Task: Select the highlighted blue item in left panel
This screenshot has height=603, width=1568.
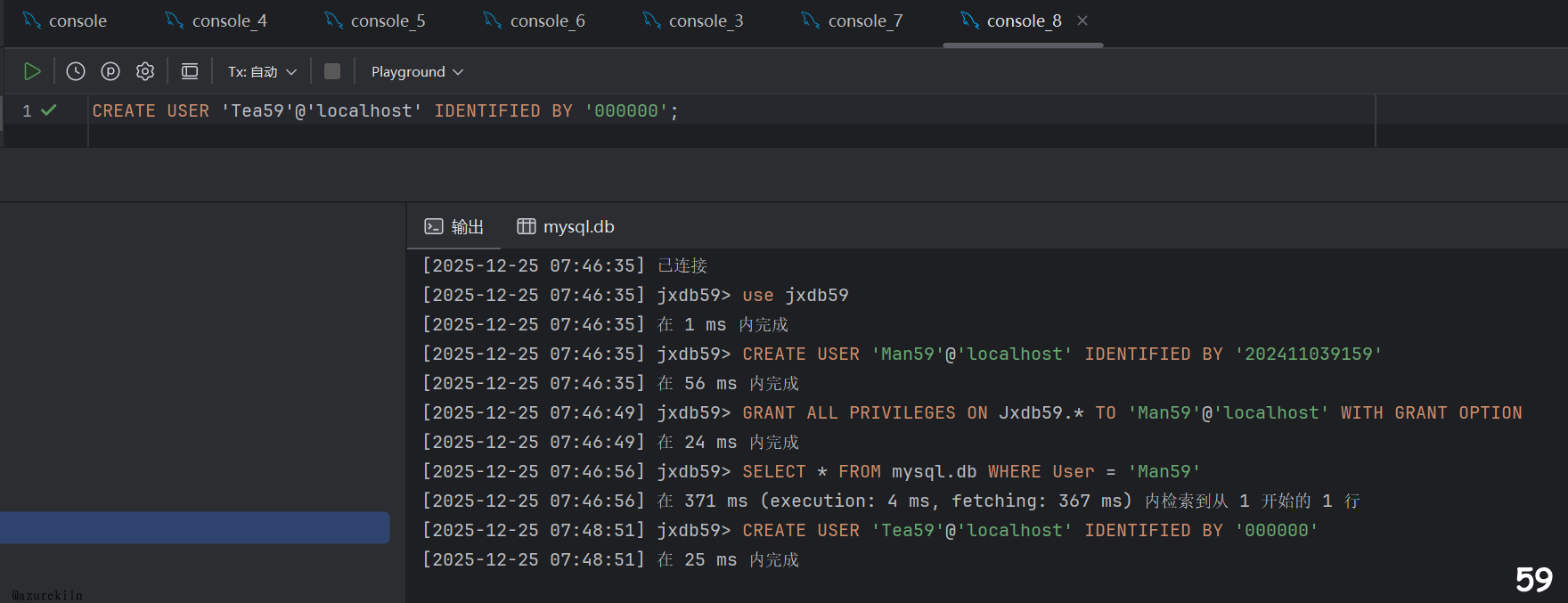Action: tap(194, 527)
